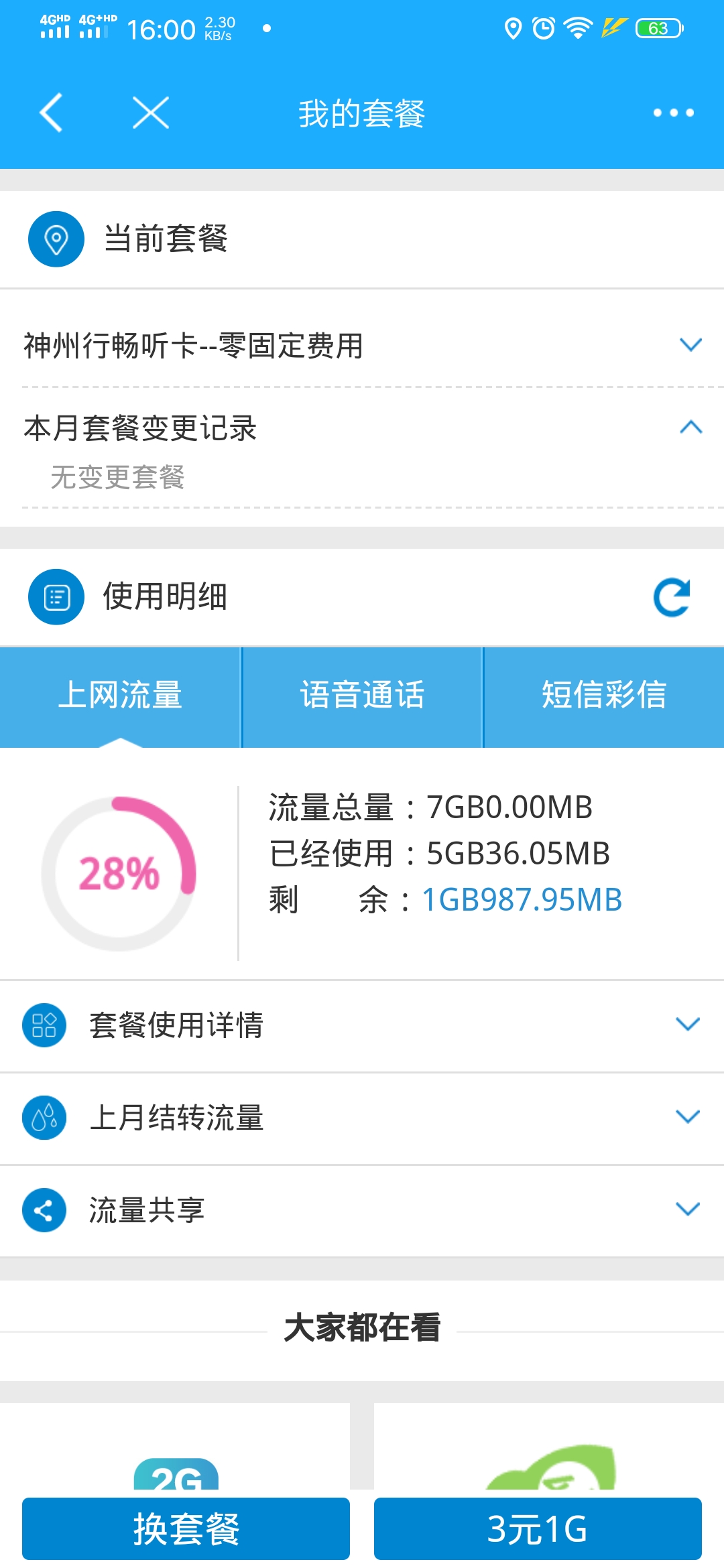Tap the 流量共享 share icon
Image resolution: width=724 pixels, height=1568 pixels.
44,1210
